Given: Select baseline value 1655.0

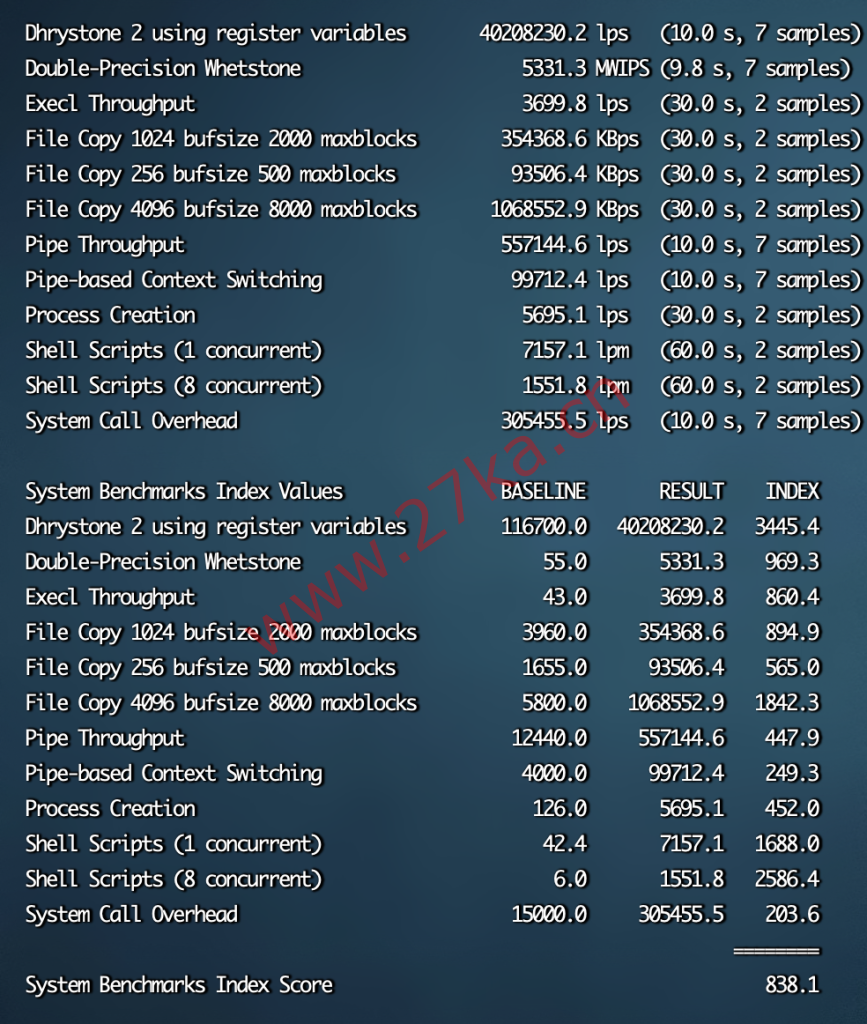Looking at the screenshot, I should (x=554, y=668).
